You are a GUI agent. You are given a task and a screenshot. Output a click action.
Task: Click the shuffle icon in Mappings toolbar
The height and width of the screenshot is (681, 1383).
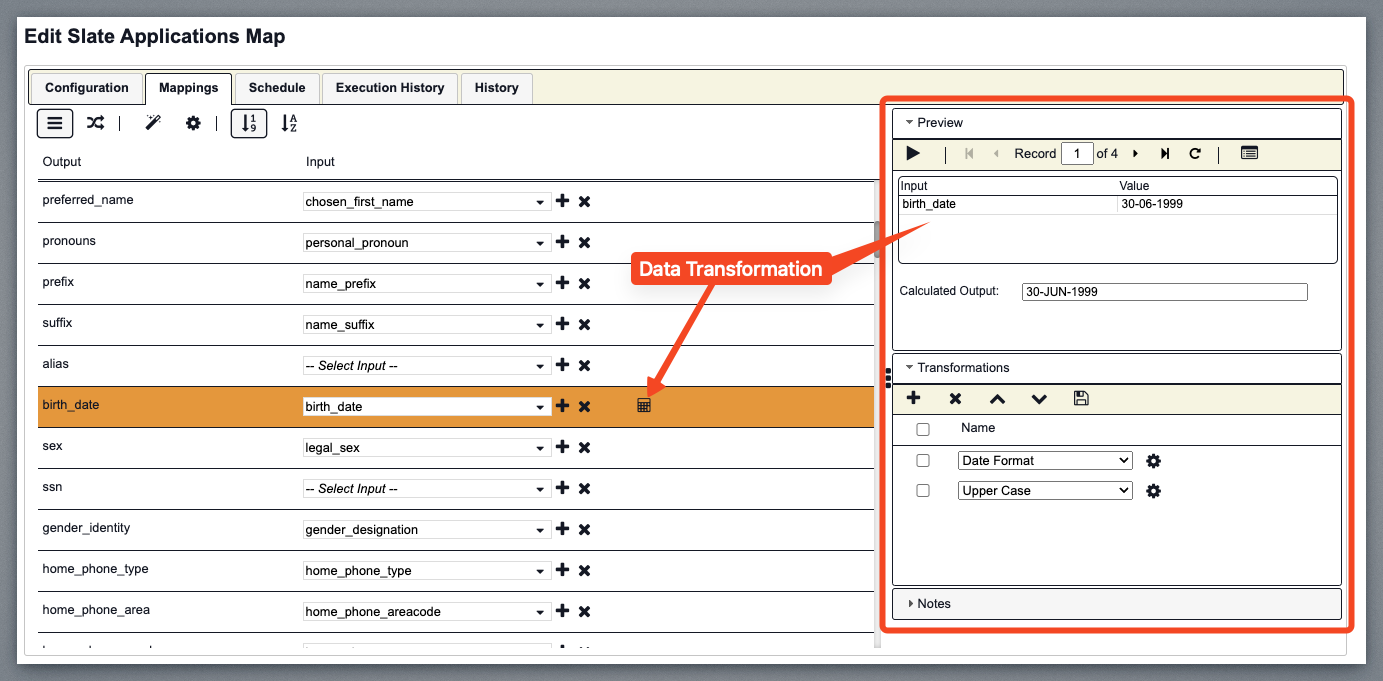click(x=95, y=123)
